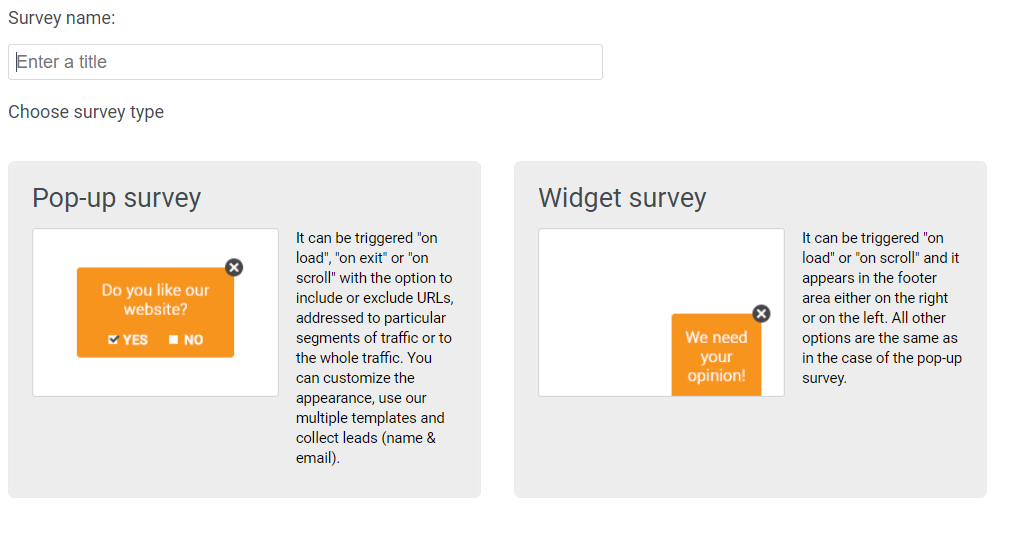Click the "Choose survey type" label

[x=86, y=112]
